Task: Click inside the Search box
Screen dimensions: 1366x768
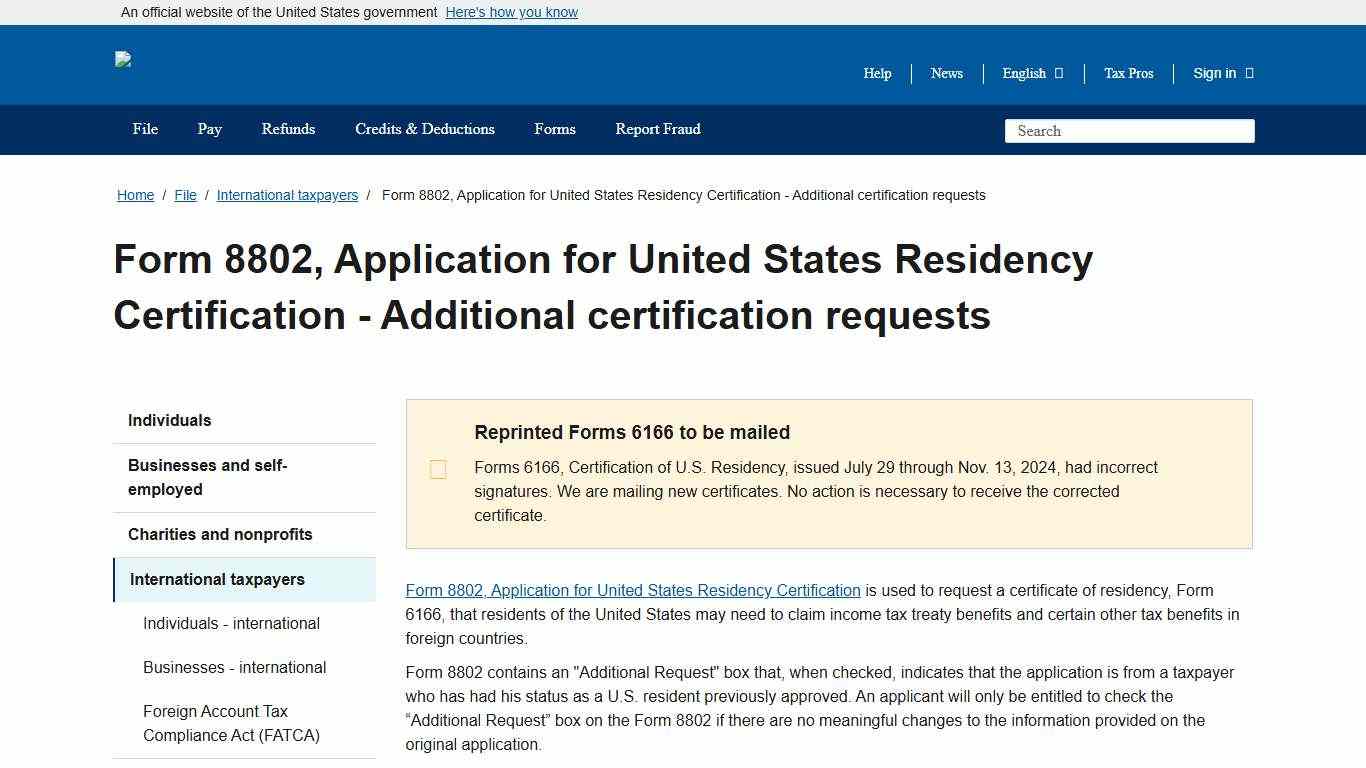Action: pyautogui.click(x=1129, y=130)
